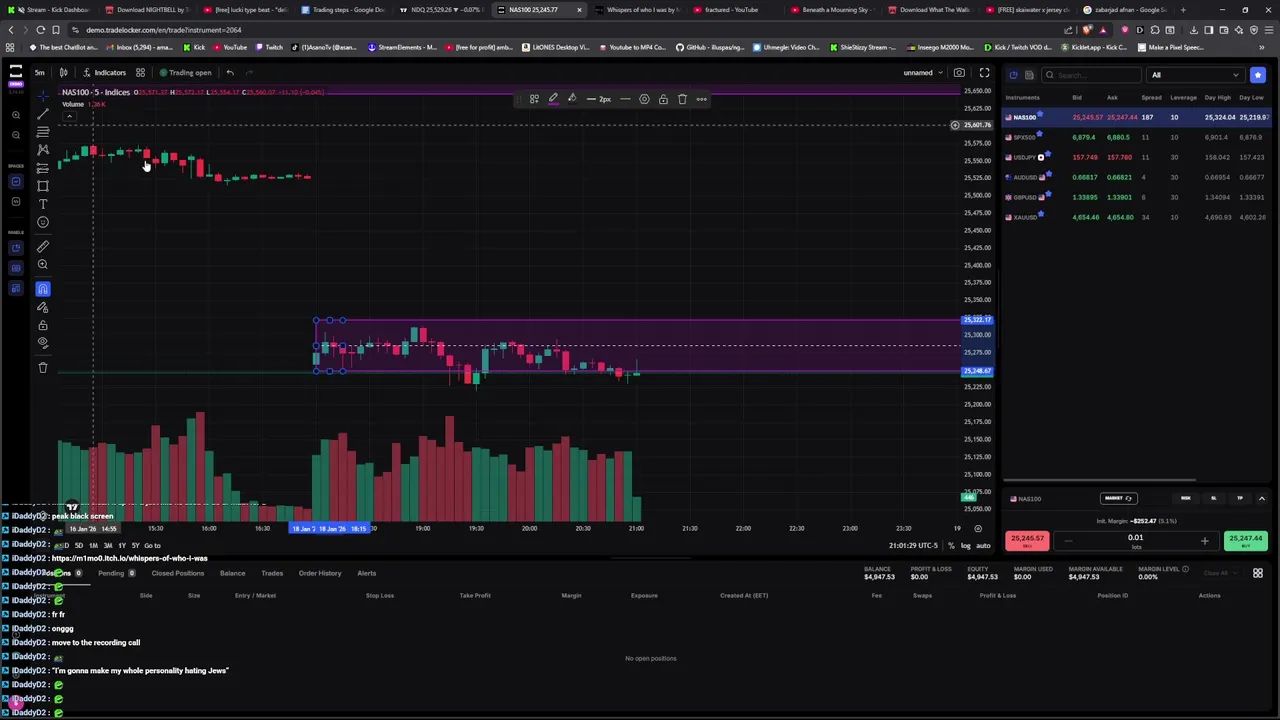Image resolution: width=1280 pixels, height=720 pixels.
Task: Open the emoji icons tool
Action: tap(43, 222)
